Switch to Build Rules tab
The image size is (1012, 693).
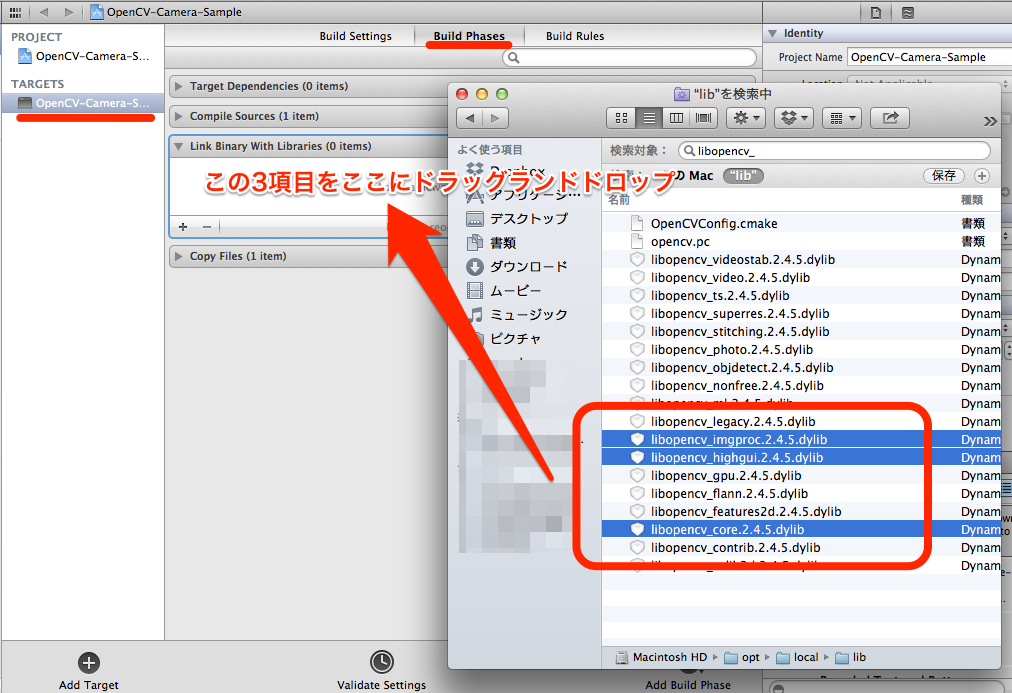pos(575,36)
